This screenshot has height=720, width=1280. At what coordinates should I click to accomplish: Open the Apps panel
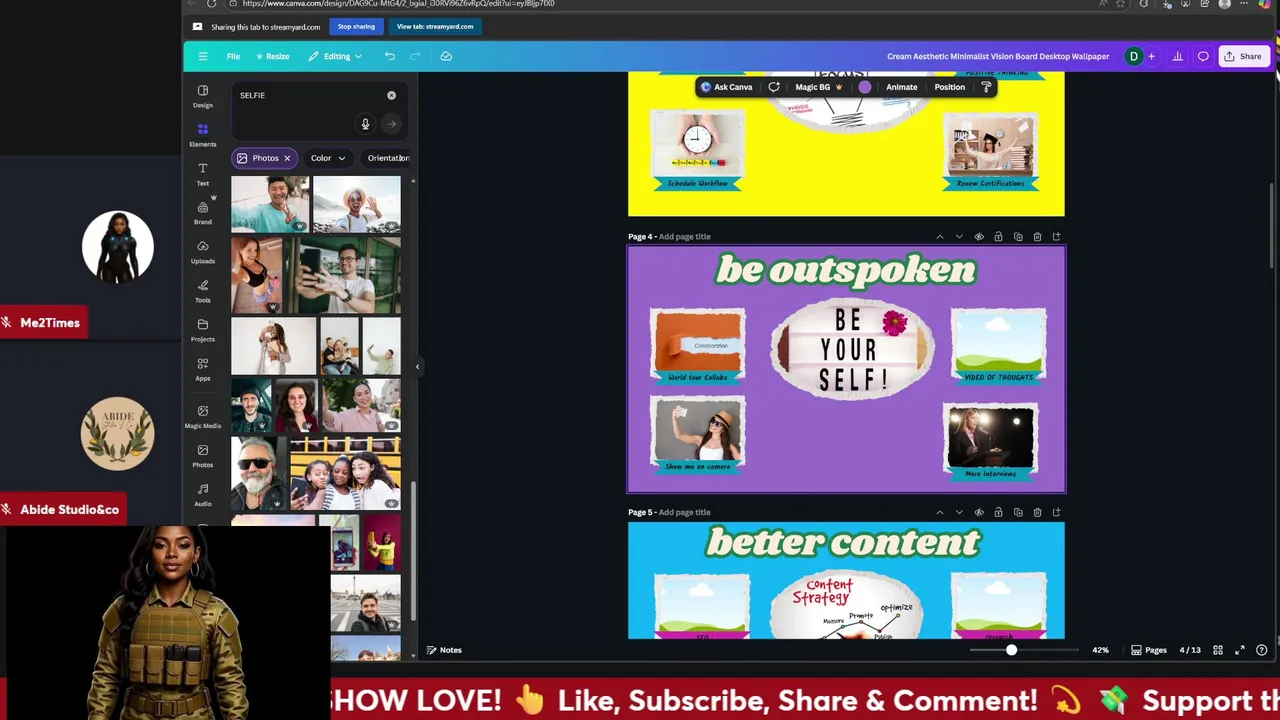coord(203,369)
